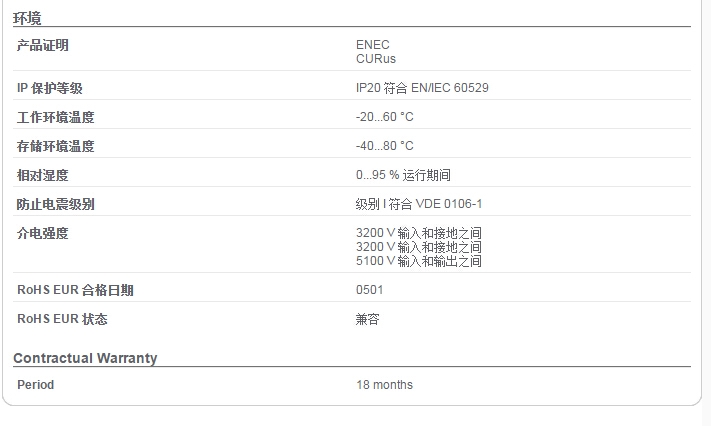
Task: Select the 存储环境温度 label
Action: click(55, 146)
